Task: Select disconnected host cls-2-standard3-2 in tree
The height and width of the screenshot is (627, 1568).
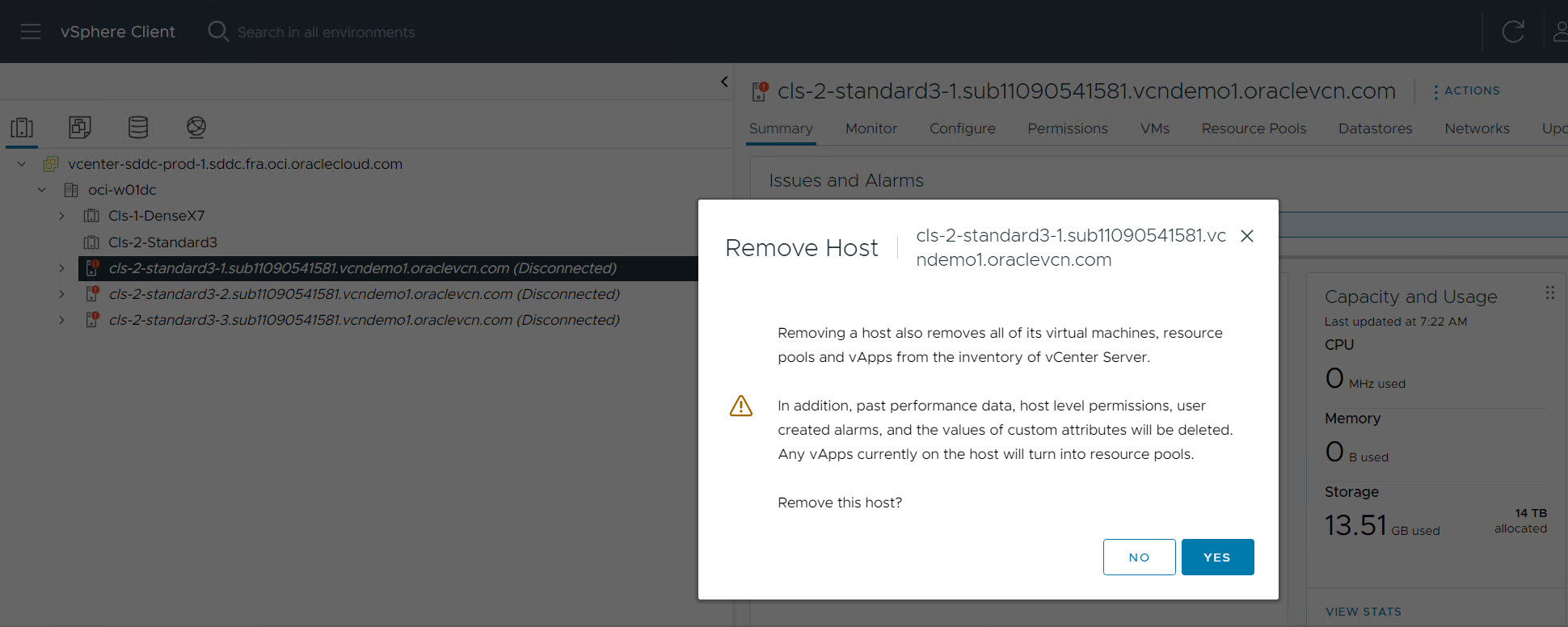Action: (365, 294)
